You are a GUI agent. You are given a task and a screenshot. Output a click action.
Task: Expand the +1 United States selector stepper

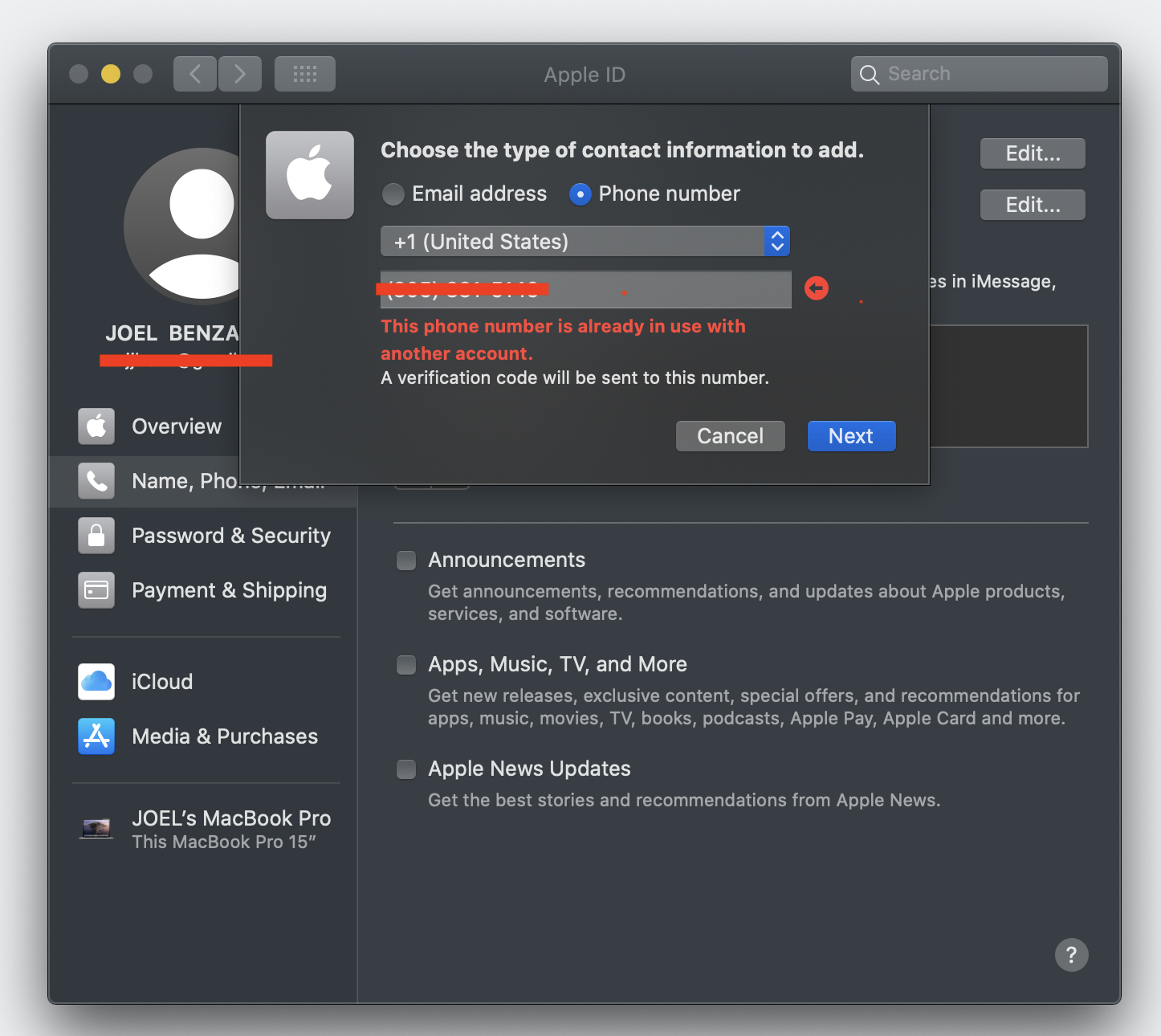pyautogui.click(x=776, y=241)
